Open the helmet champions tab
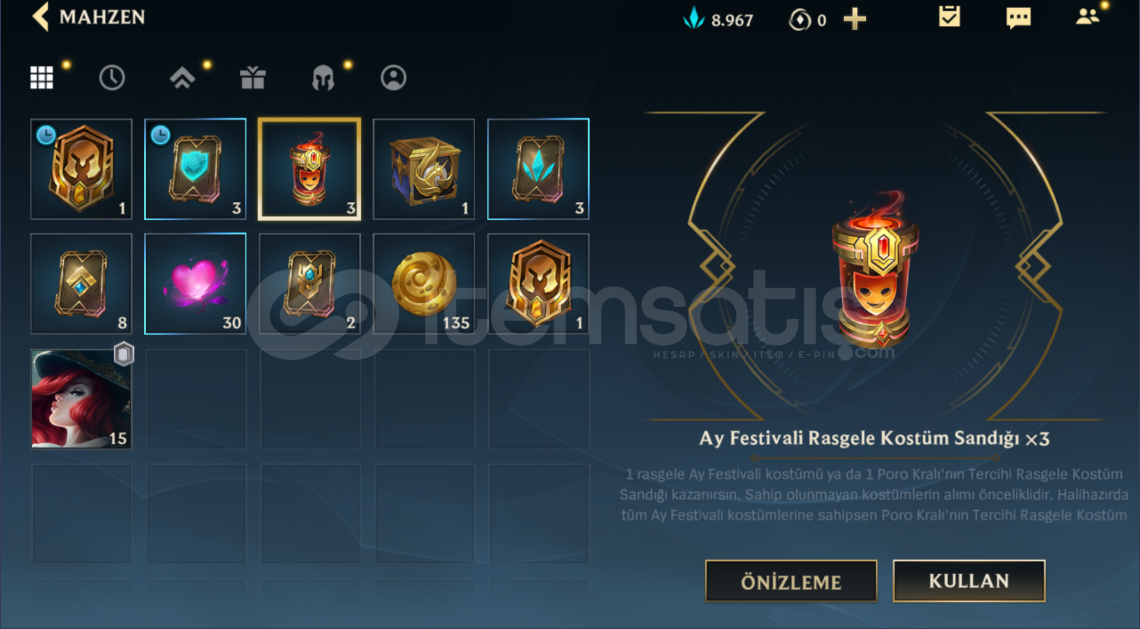The image size is (1140, 629). pos(323,78)
